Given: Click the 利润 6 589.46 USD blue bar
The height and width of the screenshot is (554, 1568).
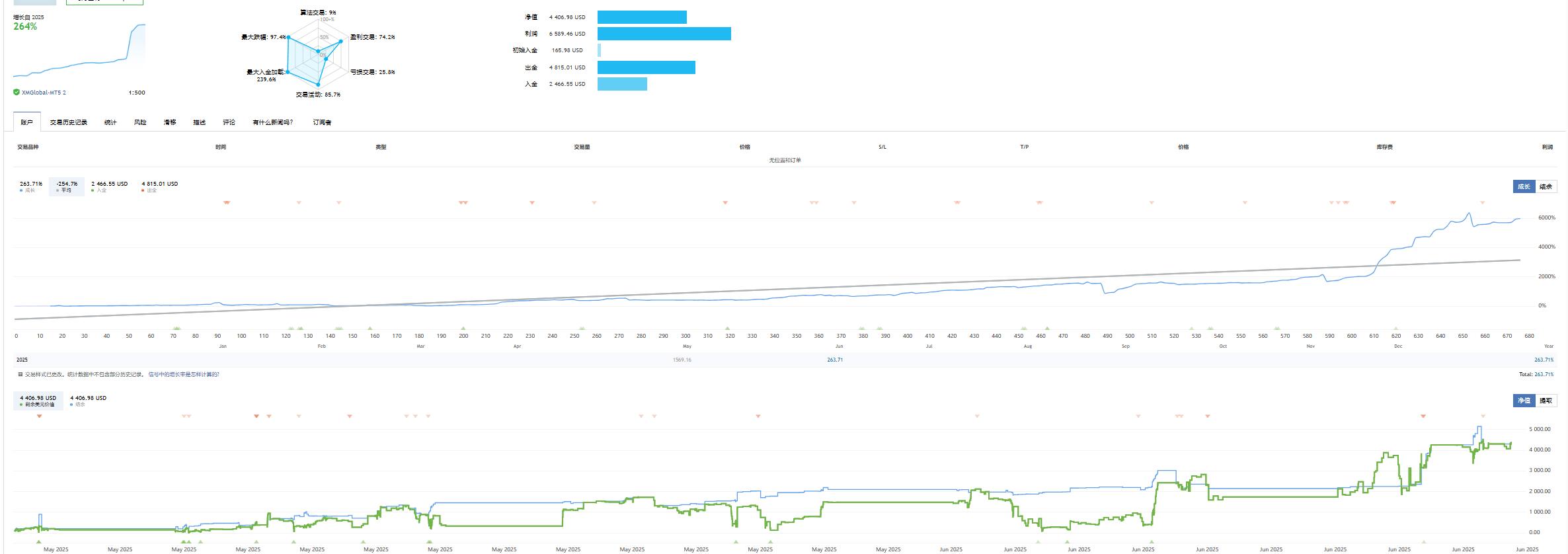Looking at the screenshot, I should 664,34.
